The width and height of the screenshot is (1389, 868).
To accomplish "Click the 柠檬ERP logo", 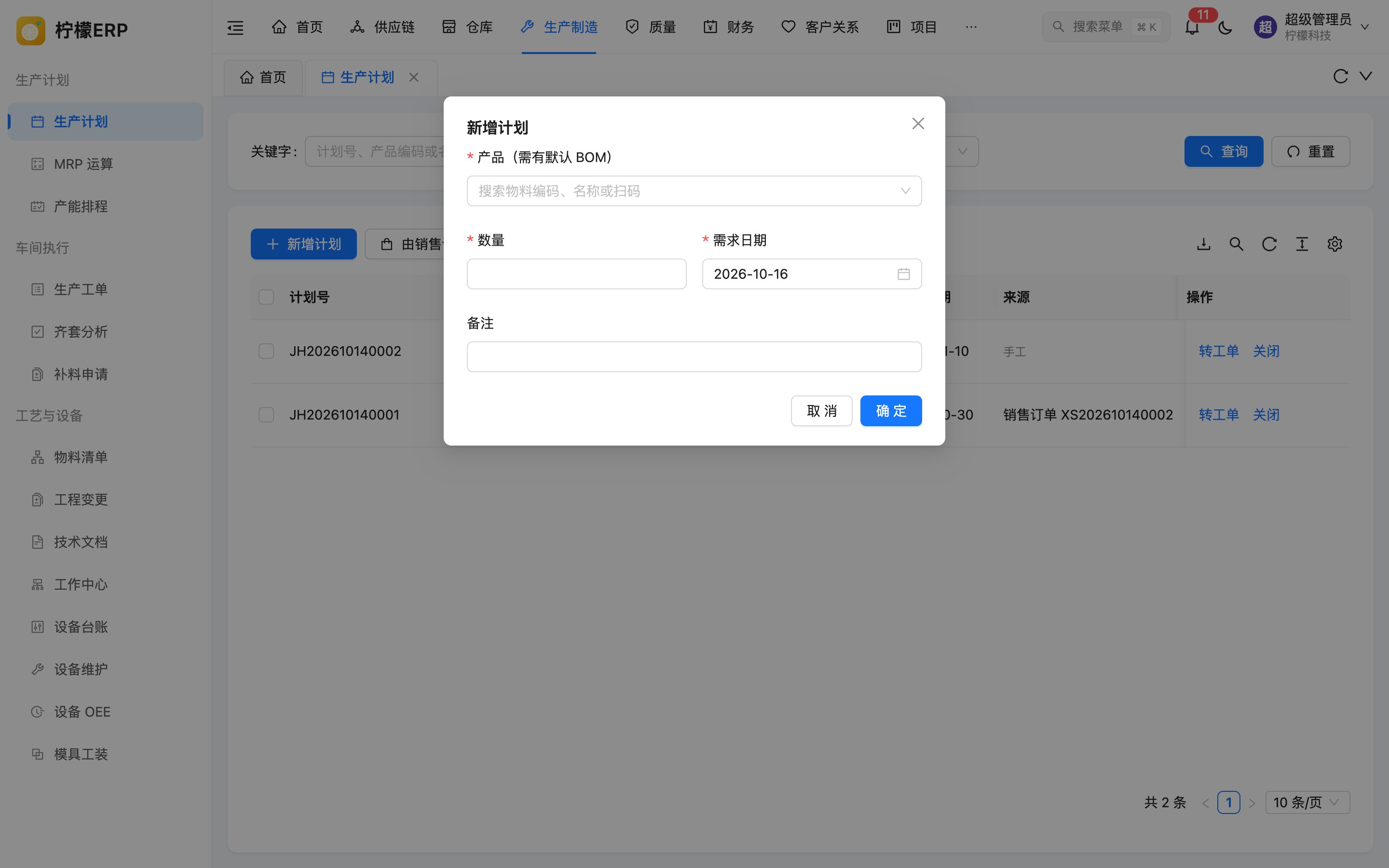I will pos(72,30).
